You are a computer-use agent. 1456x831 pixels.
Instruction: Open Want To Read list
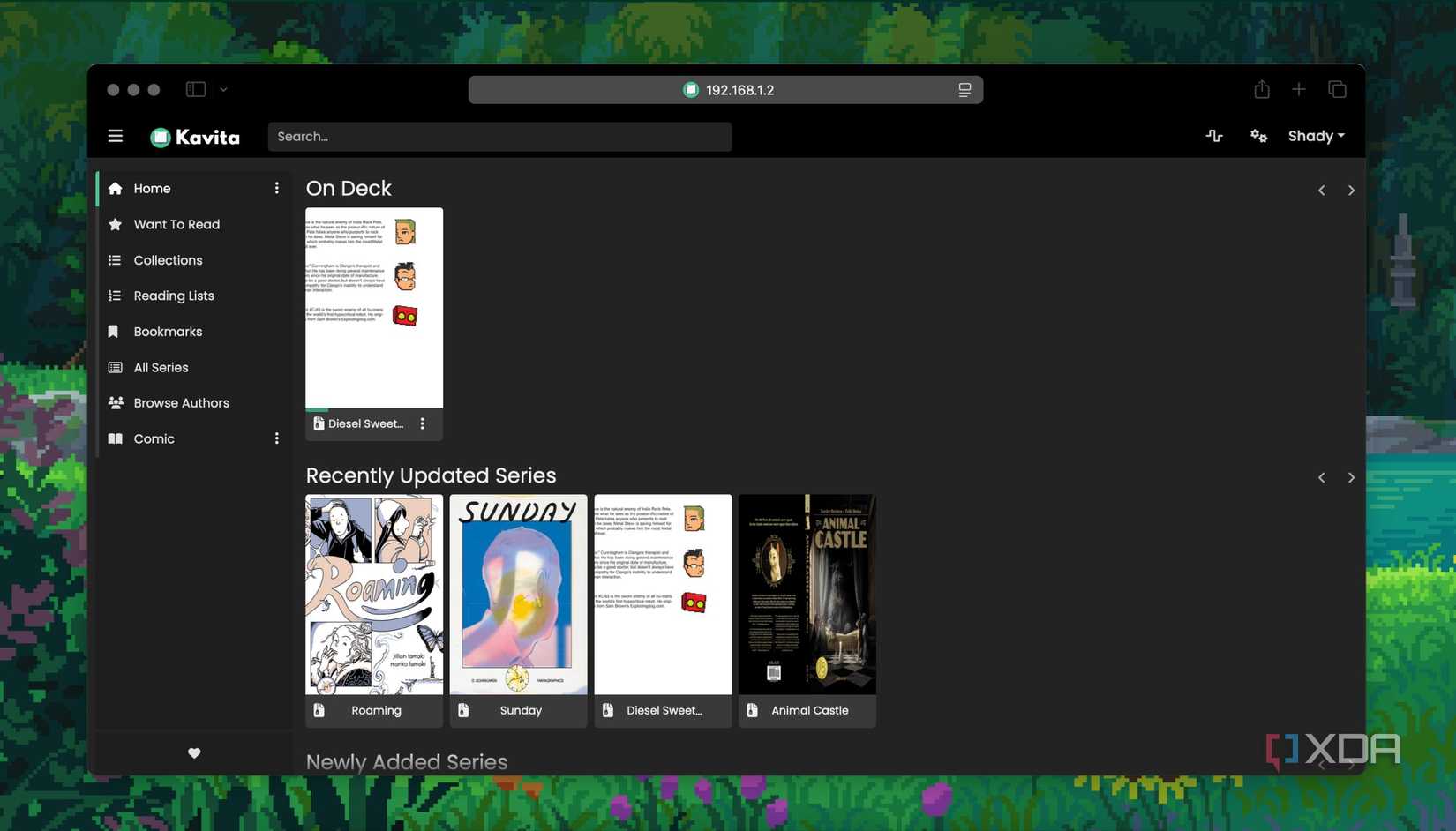pyautogui.click(x=176, y=224)
